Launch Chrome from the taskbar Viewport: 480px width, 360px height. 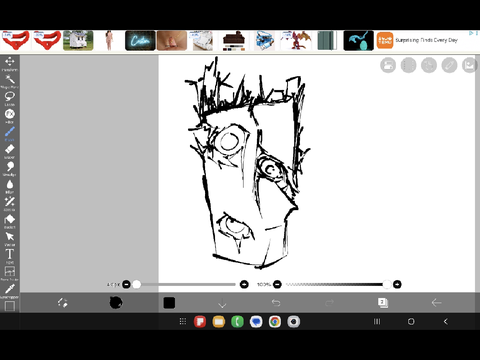click(275, 321)
